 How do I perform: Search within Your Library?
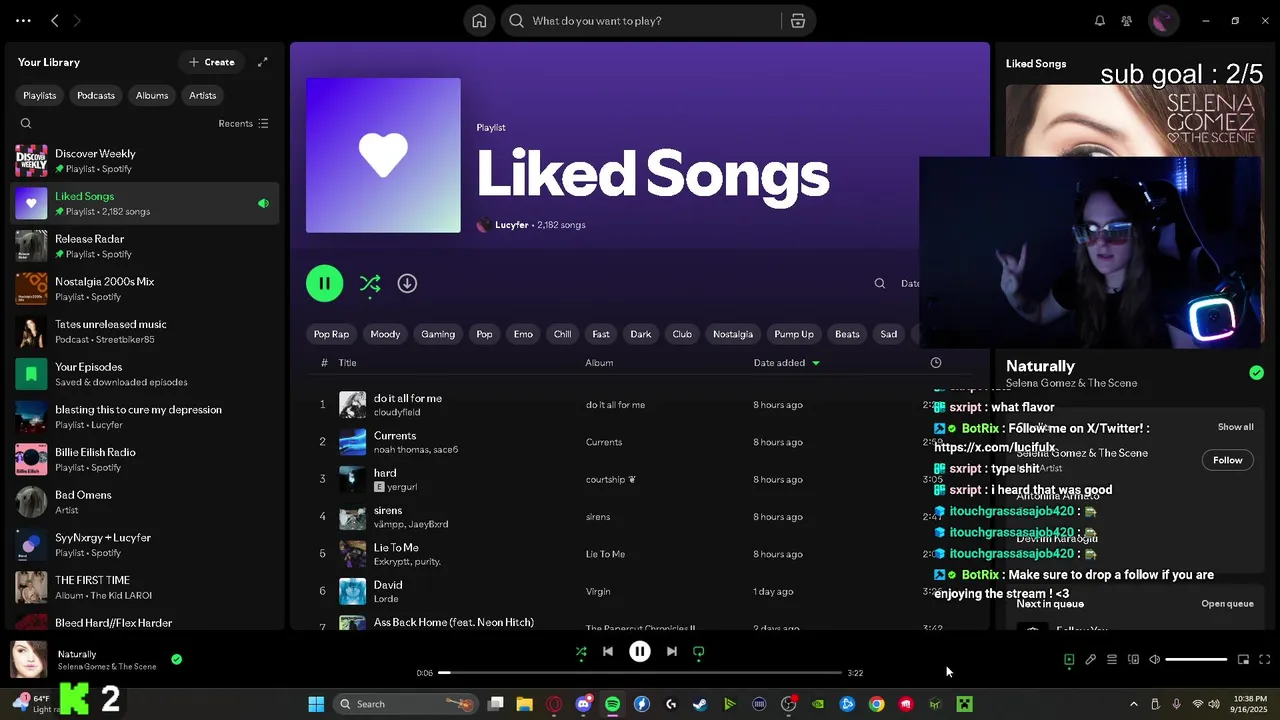tap(26, 124)
